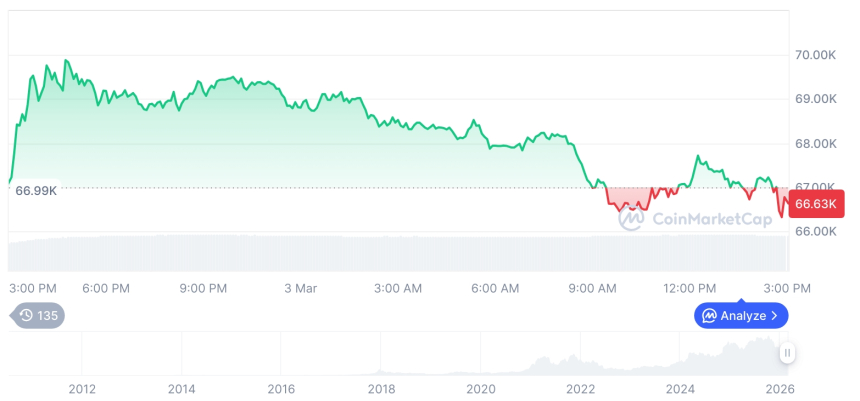Jump to 2018 in the range navigator

[x=381, y=389]
